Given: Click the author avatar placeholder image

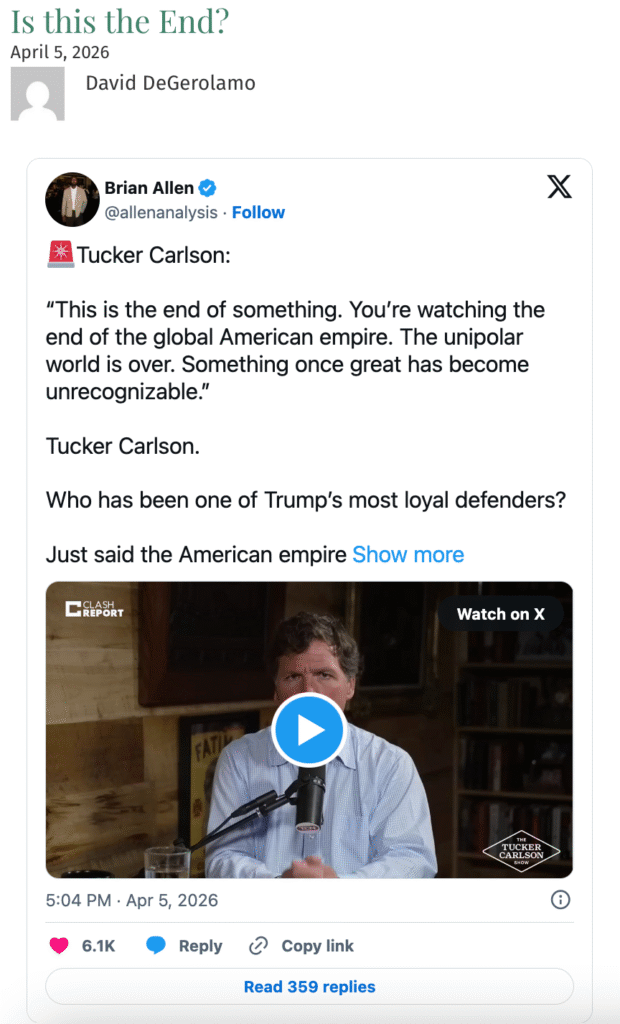Looking at the screenshot, I should 37,94.
